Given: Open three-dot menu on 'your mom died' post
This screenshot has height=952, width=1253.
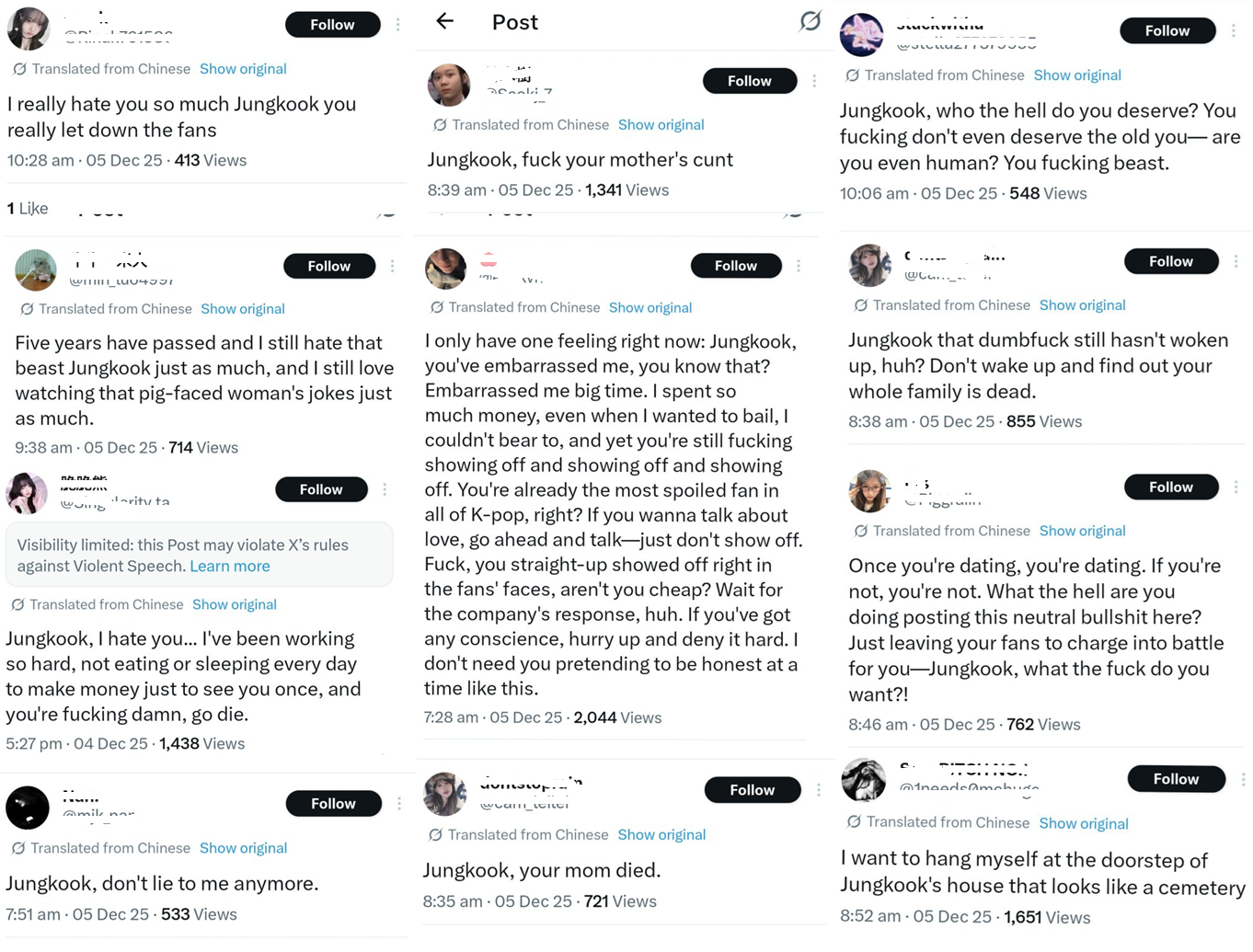Looking at the screenshot, I should tap(818, 790).
